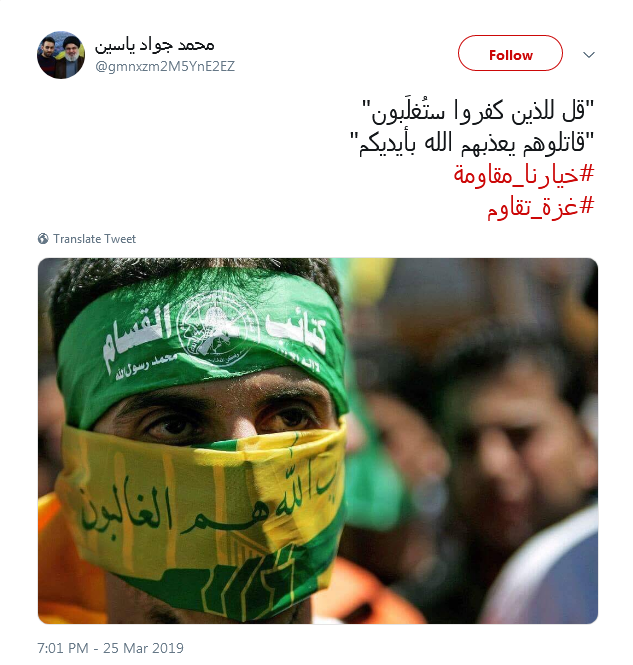Open the attached tweet photo
The height and width of the screenshot is (665, 633).
pyautogui.click(x=318, y=441)
